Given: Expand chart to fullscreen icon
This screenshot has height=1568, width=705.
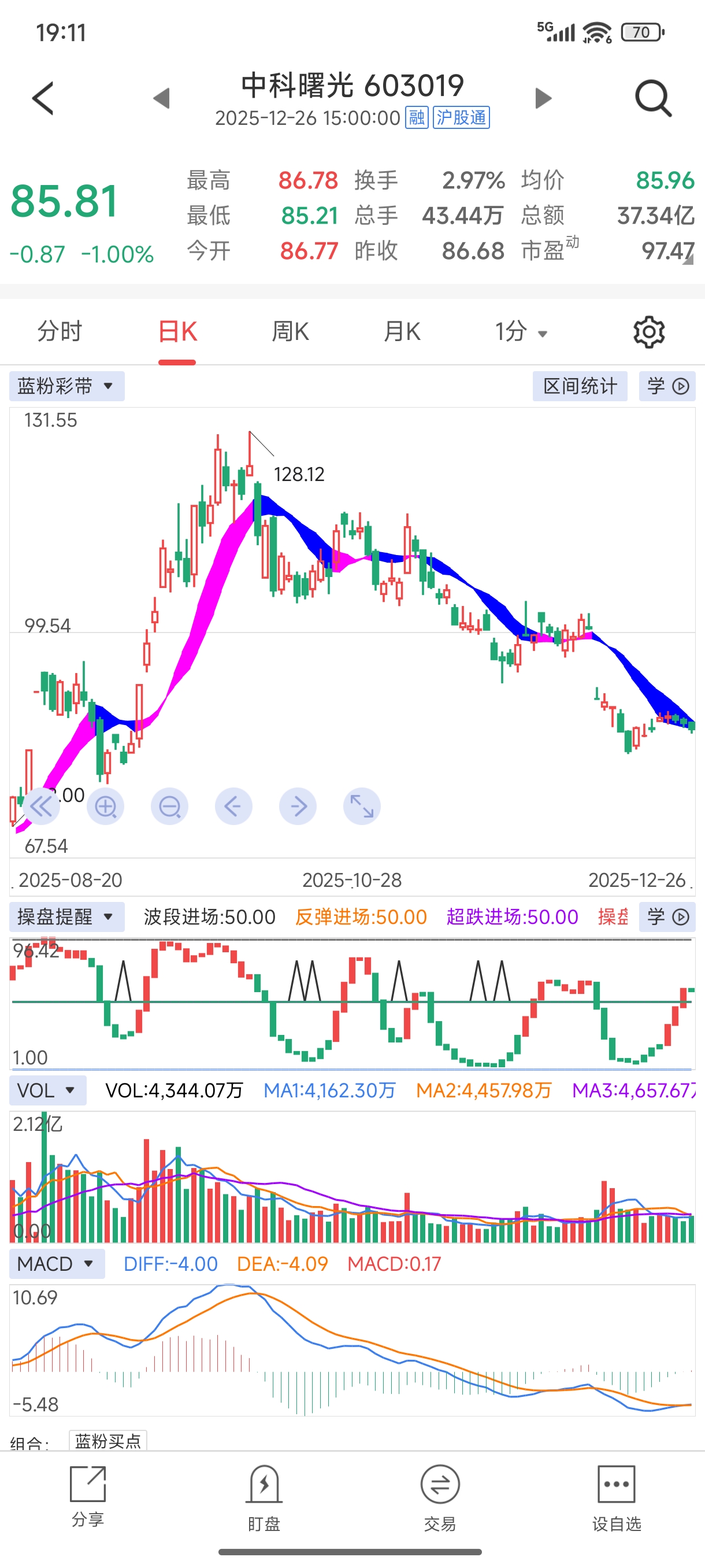Looking at the screenshot, I should coord(362,807).
